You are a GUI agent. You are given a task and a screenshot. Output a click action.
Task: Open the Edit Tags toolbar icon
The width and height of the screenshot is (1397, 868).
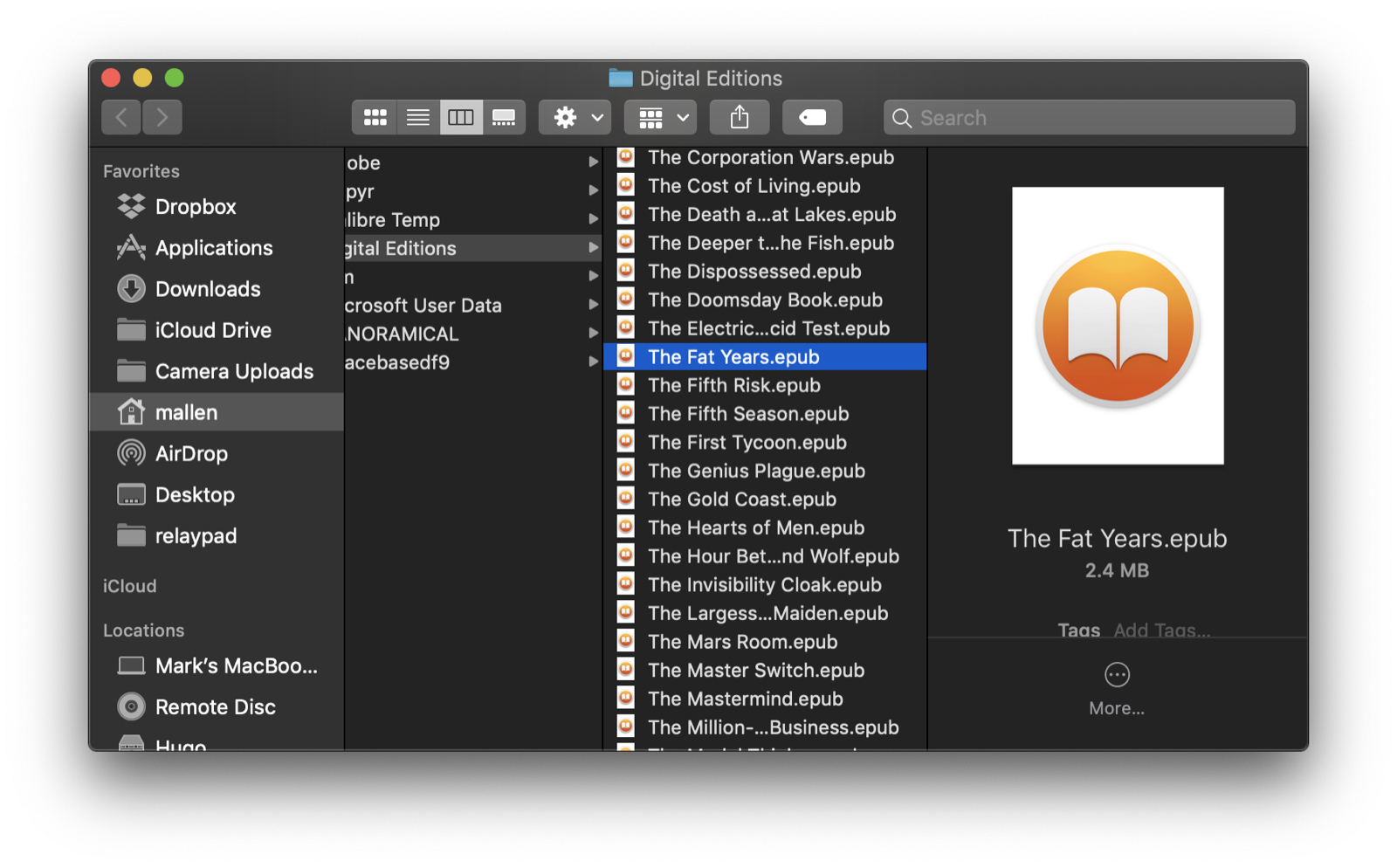[811, 117]
